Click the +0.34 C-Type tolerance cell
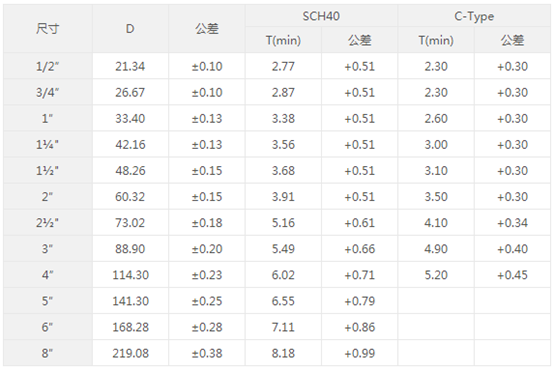Viewport: 554px width, 371px height. (512, 223)
